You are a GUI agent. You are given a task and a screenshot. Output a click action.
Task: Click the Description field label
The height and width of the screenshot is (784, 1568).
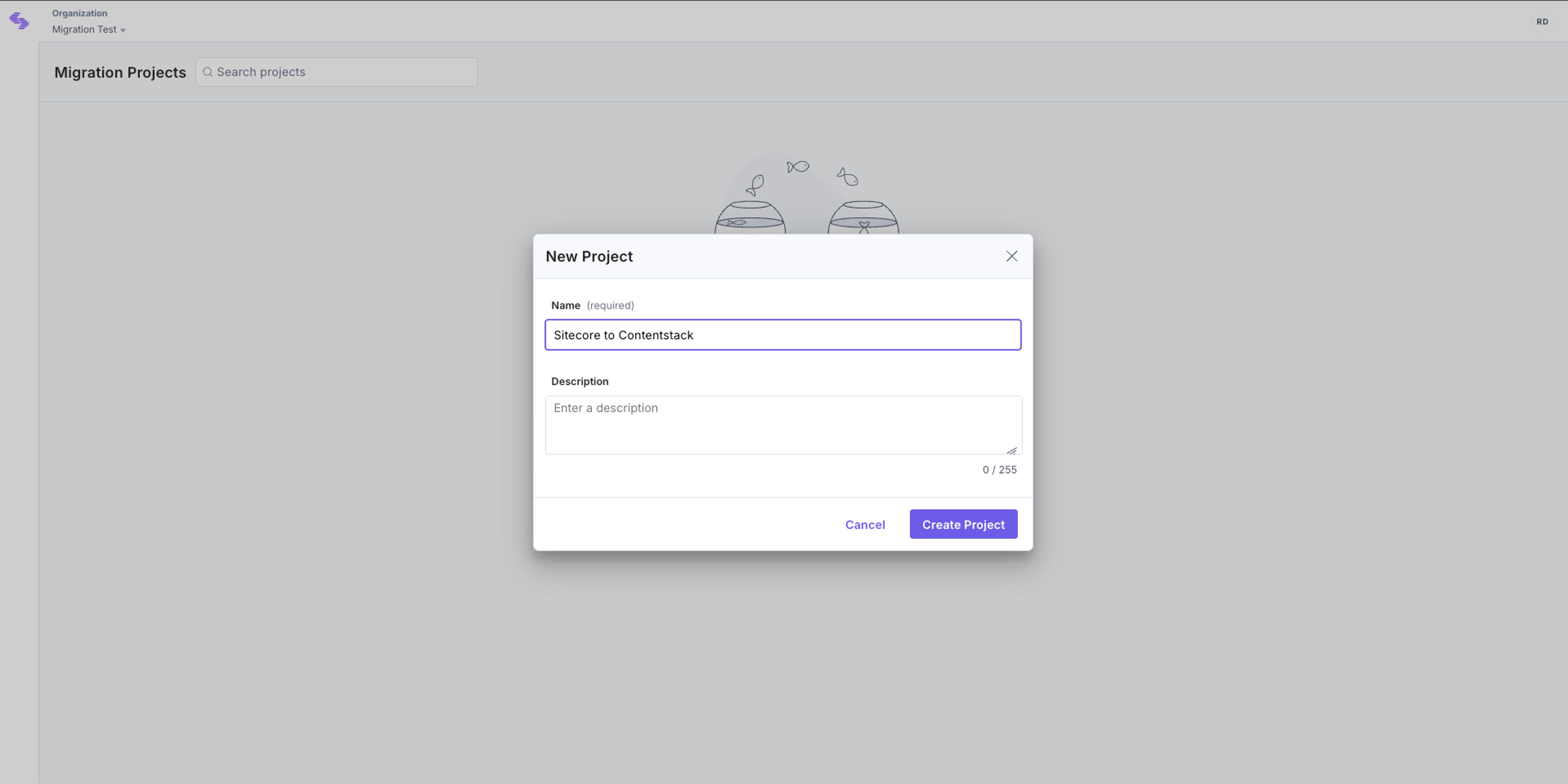coord(579,382)
